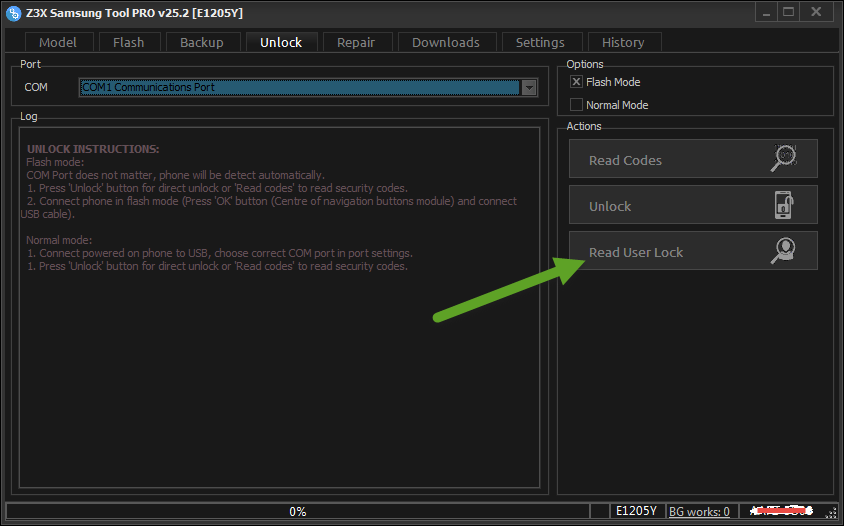
Task: Click the Read User Lock label
Action: 636,253
